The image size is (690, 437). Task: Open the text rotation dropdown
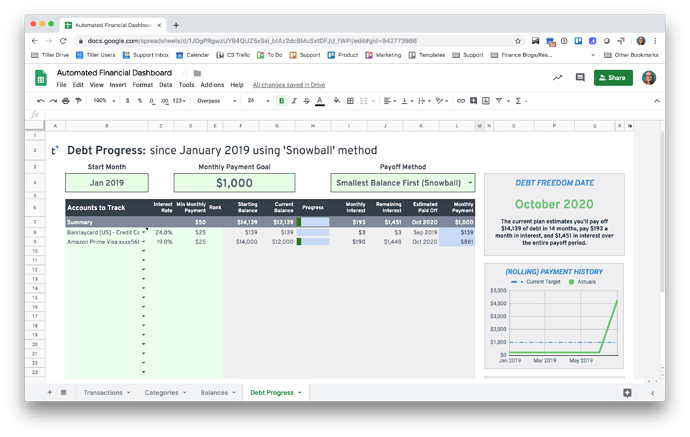442,101
